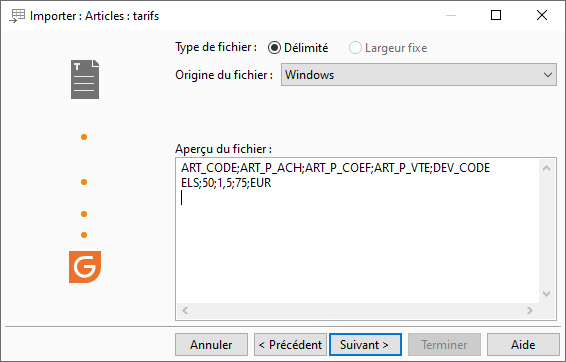Select the Délimité radio button
The width and height of the screenshot is (566, 362).
pyautogui.click(x=274, y=48)
